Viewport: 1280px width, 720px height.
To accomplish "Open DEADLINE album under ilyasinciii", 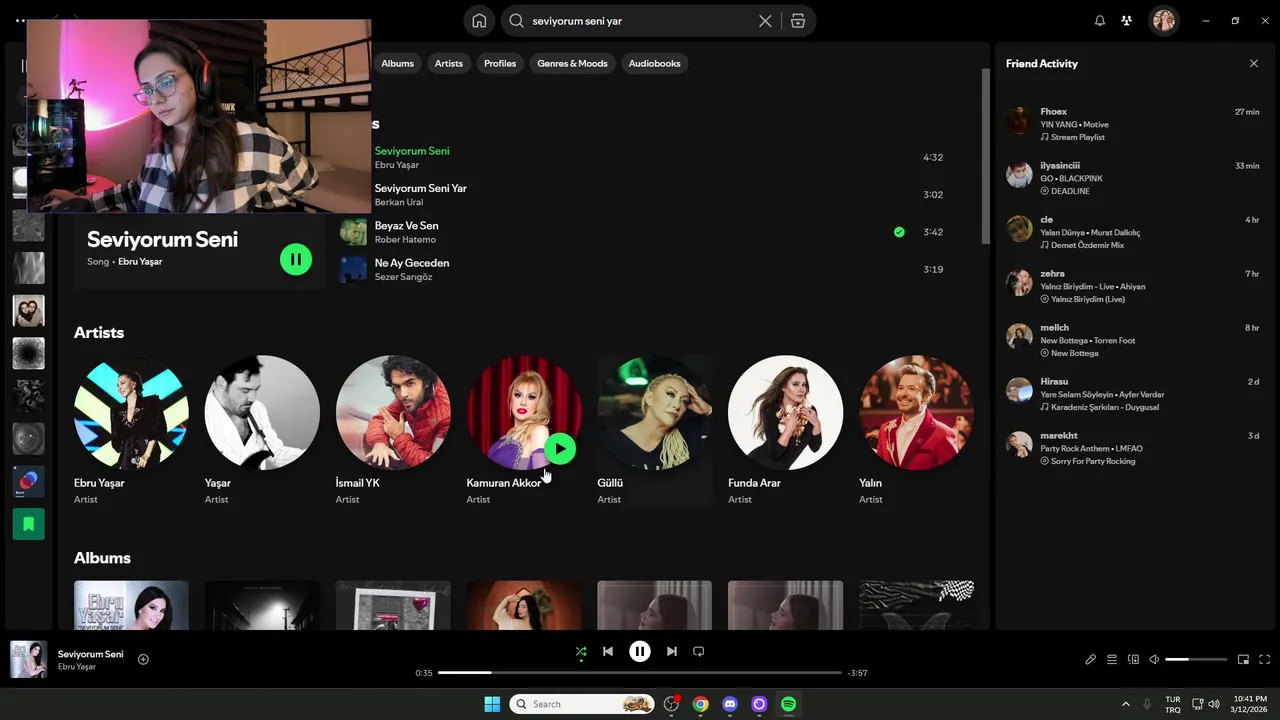I will (1070, 191).
